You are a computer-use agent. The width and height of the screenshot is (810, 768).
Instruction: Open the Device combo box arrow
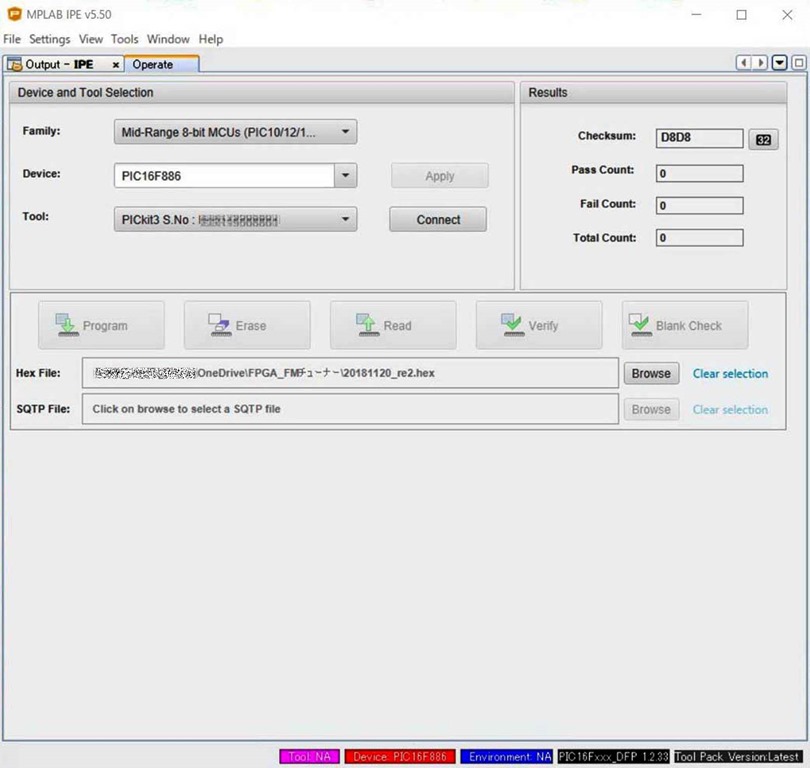(345, 176)
